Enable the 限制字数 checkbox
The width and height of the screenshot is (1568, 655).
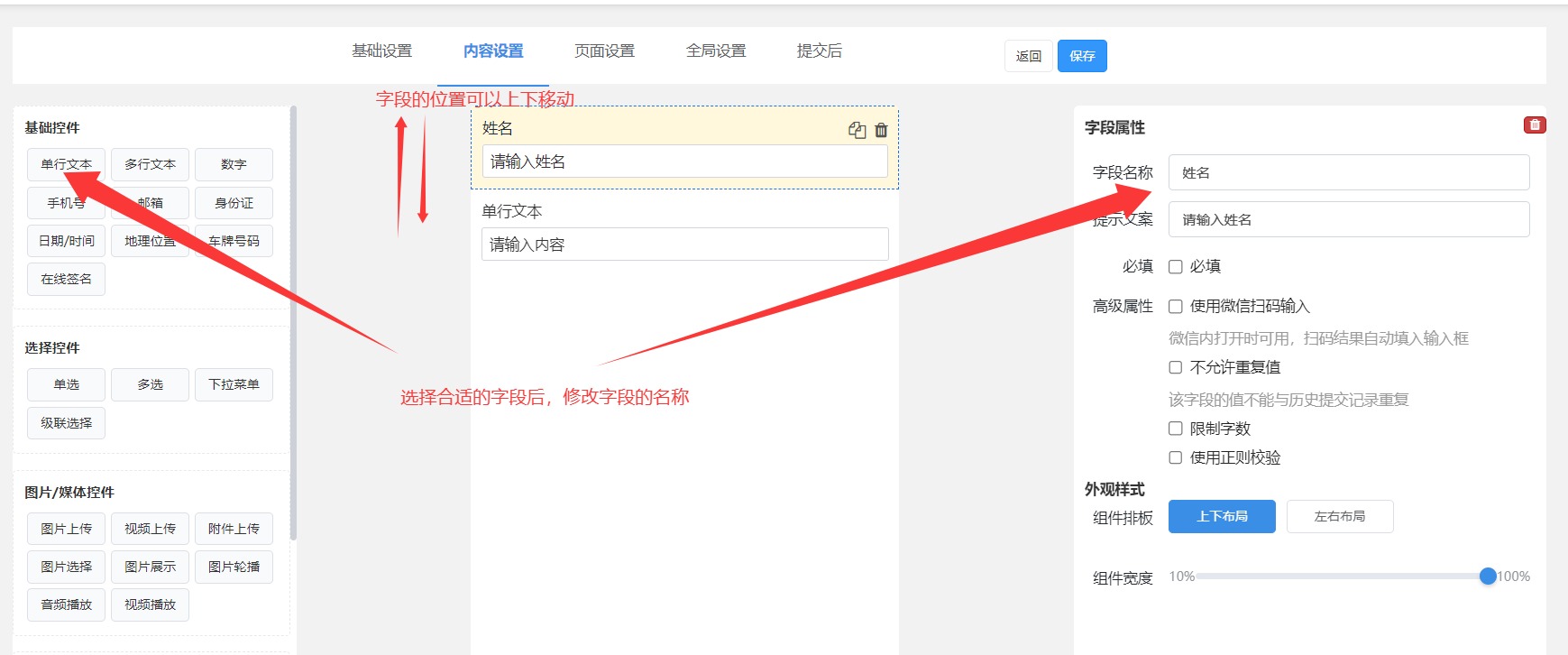point(1176,429)
